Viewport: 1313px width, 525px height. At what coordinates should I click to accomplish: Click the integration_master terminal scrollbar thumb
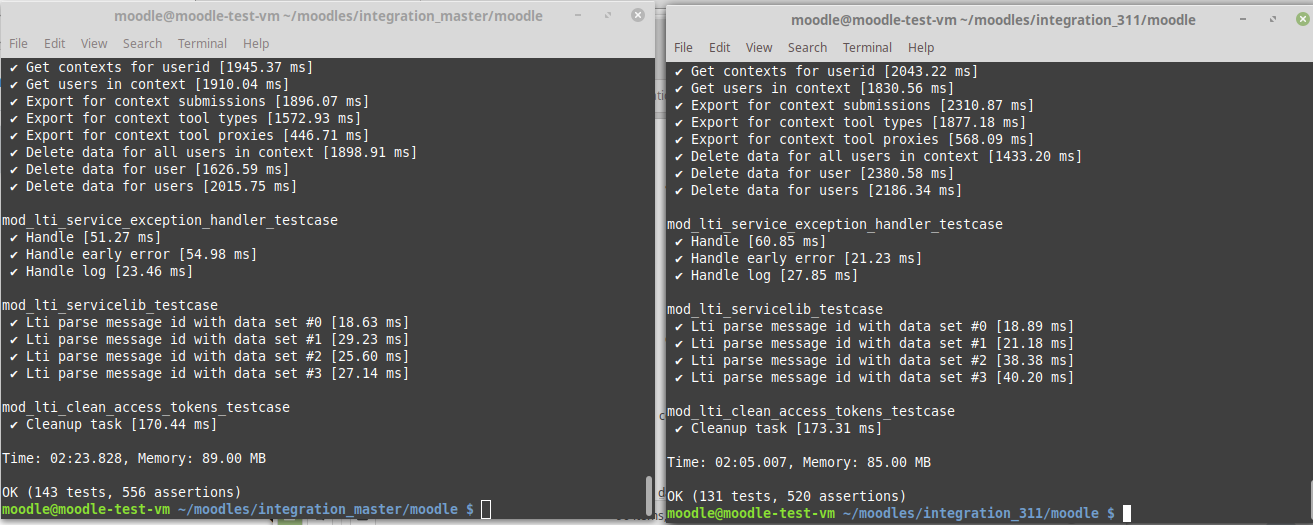(x=649, y=494)
